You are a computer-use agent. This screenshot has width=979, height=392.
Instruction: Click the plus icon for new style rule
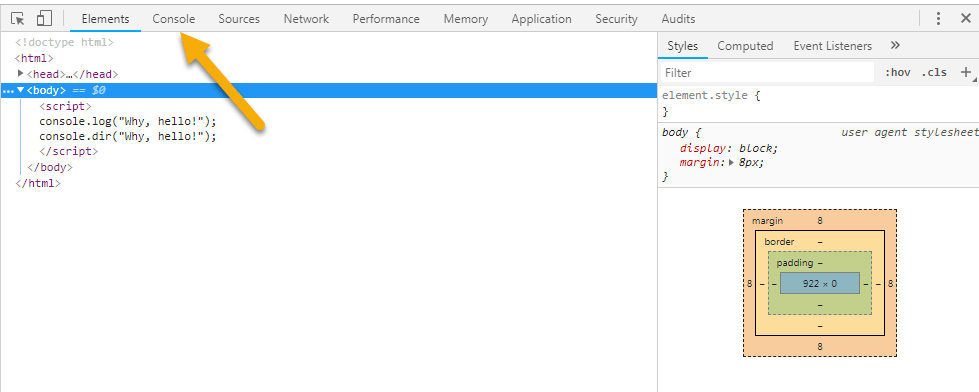965,72
